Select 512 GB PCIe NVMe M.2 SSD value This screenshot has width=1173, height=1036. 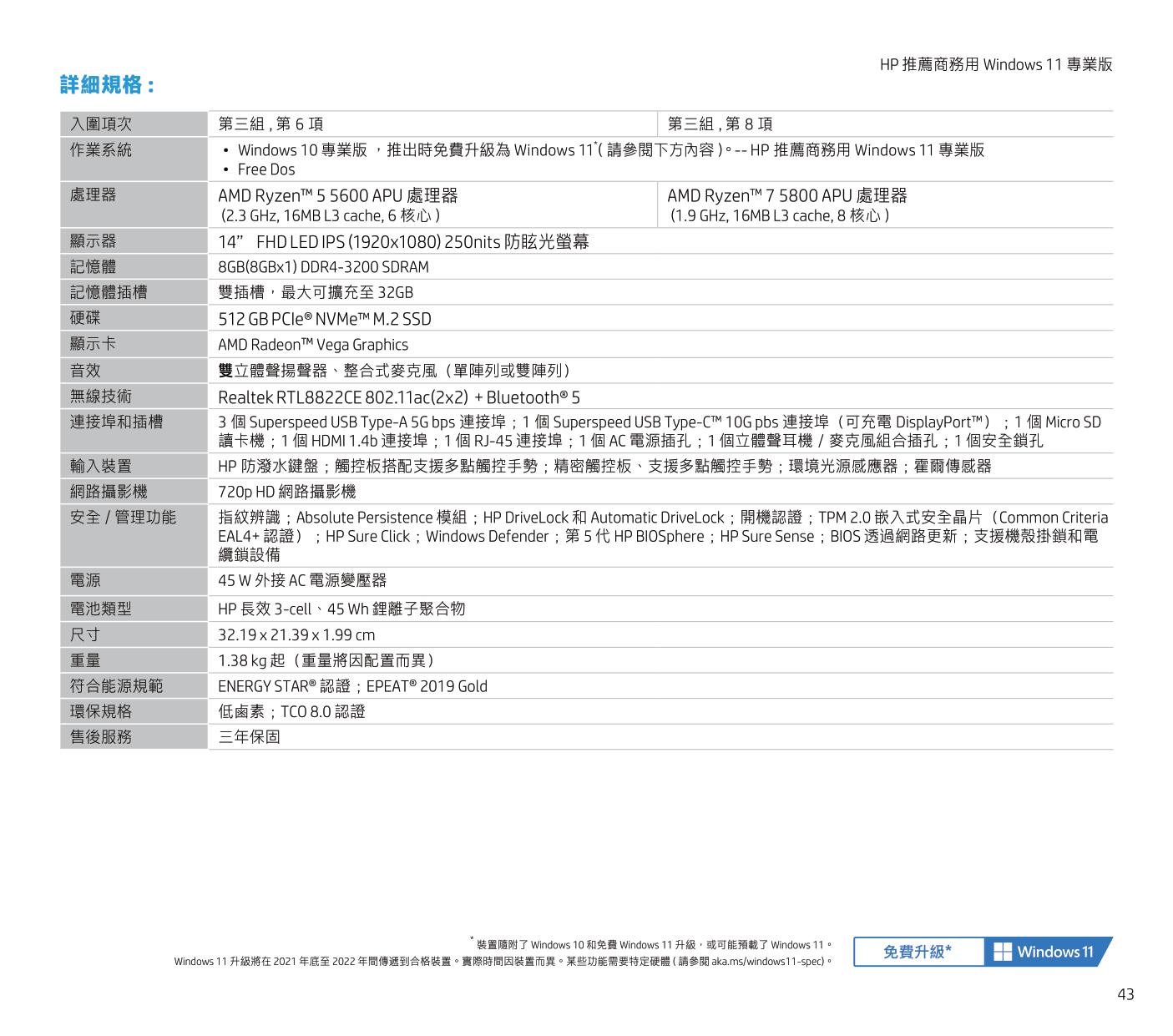click(x=325, y=319)
